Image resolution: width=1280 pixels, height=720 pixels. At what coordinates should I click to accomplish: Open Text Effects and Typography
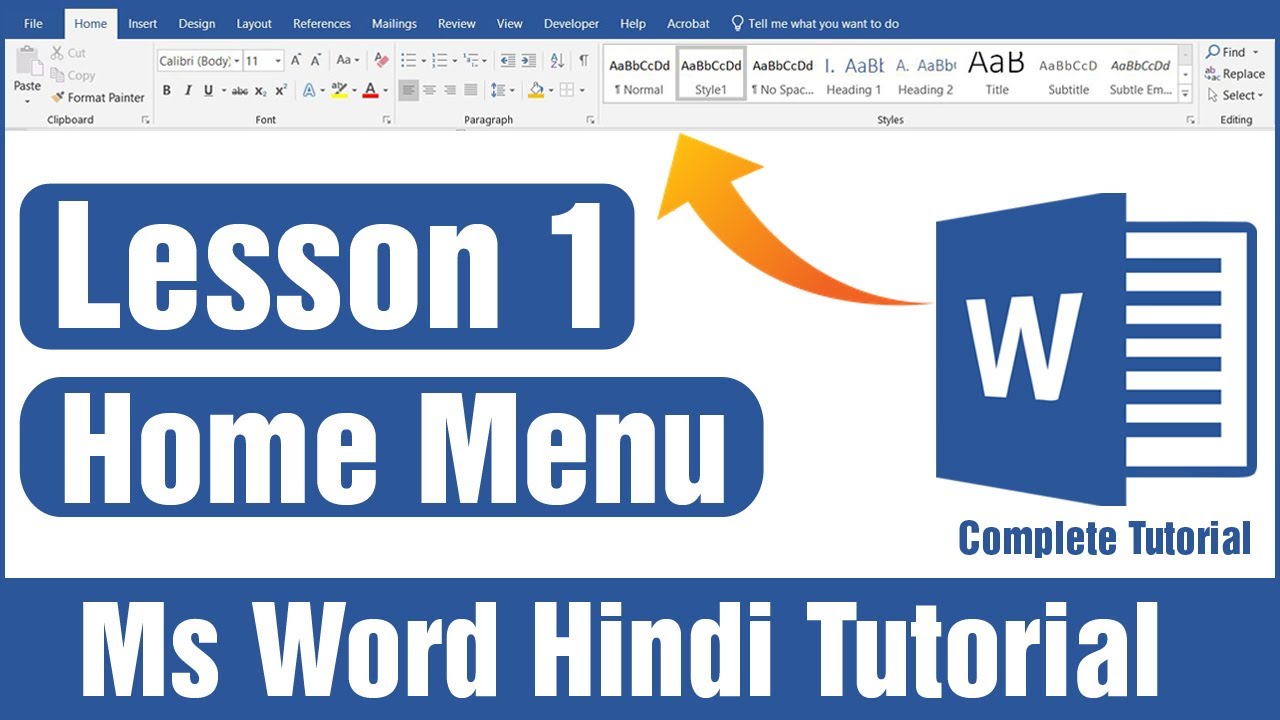tap(309, 91)
